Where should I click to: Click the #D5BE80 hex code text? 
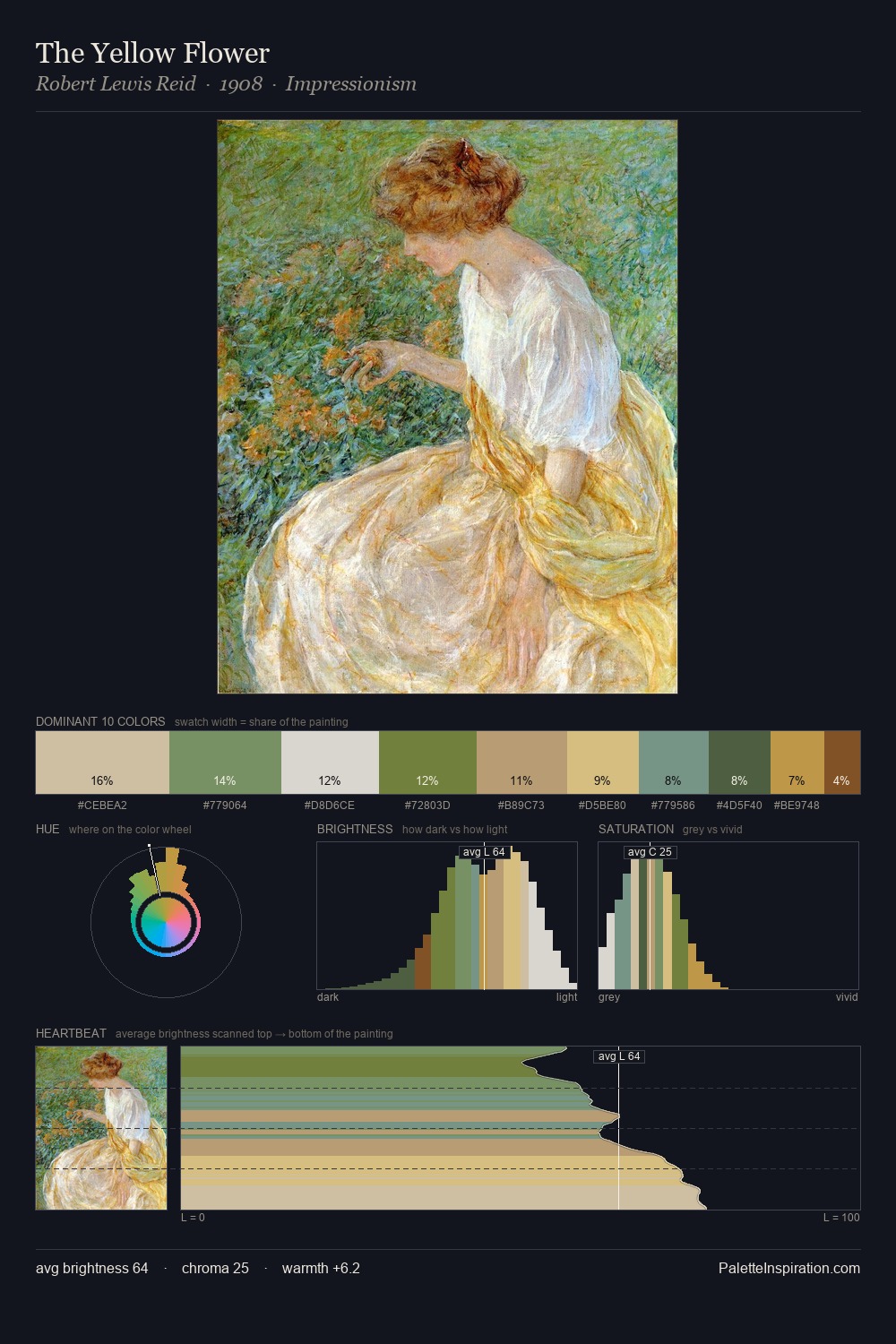click(602, 806)
